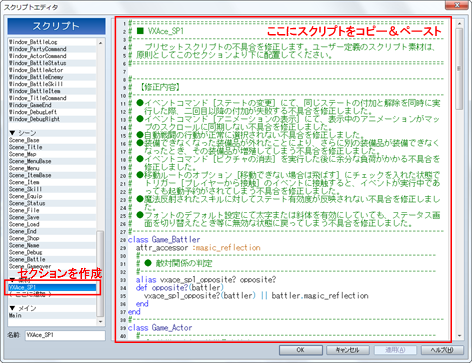Open the Scene_Title script

click(52, 147)
